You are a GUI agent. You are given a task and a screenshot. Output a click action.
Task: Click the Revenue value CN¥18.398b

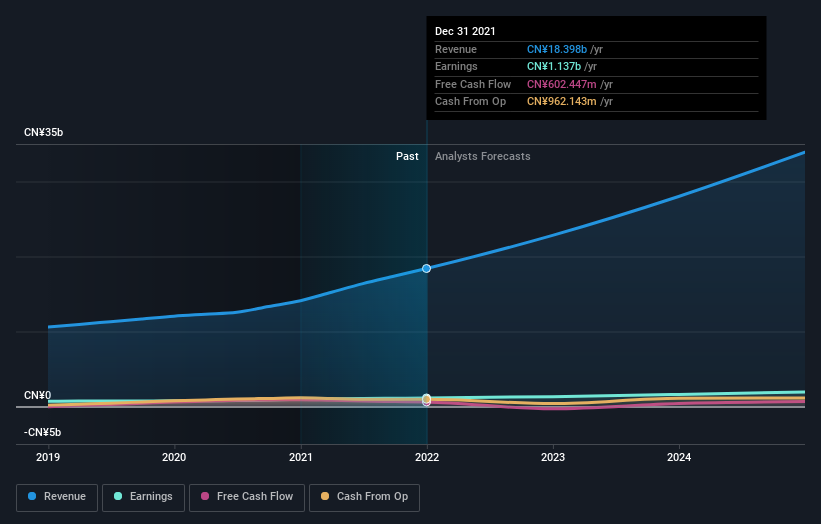coord(557,49)
